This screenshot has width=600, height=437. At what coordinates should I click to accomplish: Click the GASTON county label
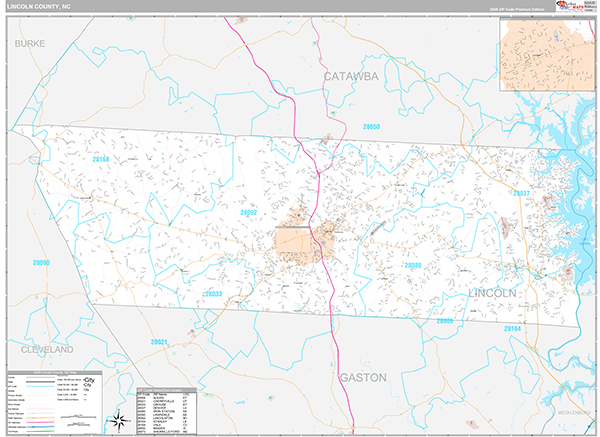[x=361, y=378]
